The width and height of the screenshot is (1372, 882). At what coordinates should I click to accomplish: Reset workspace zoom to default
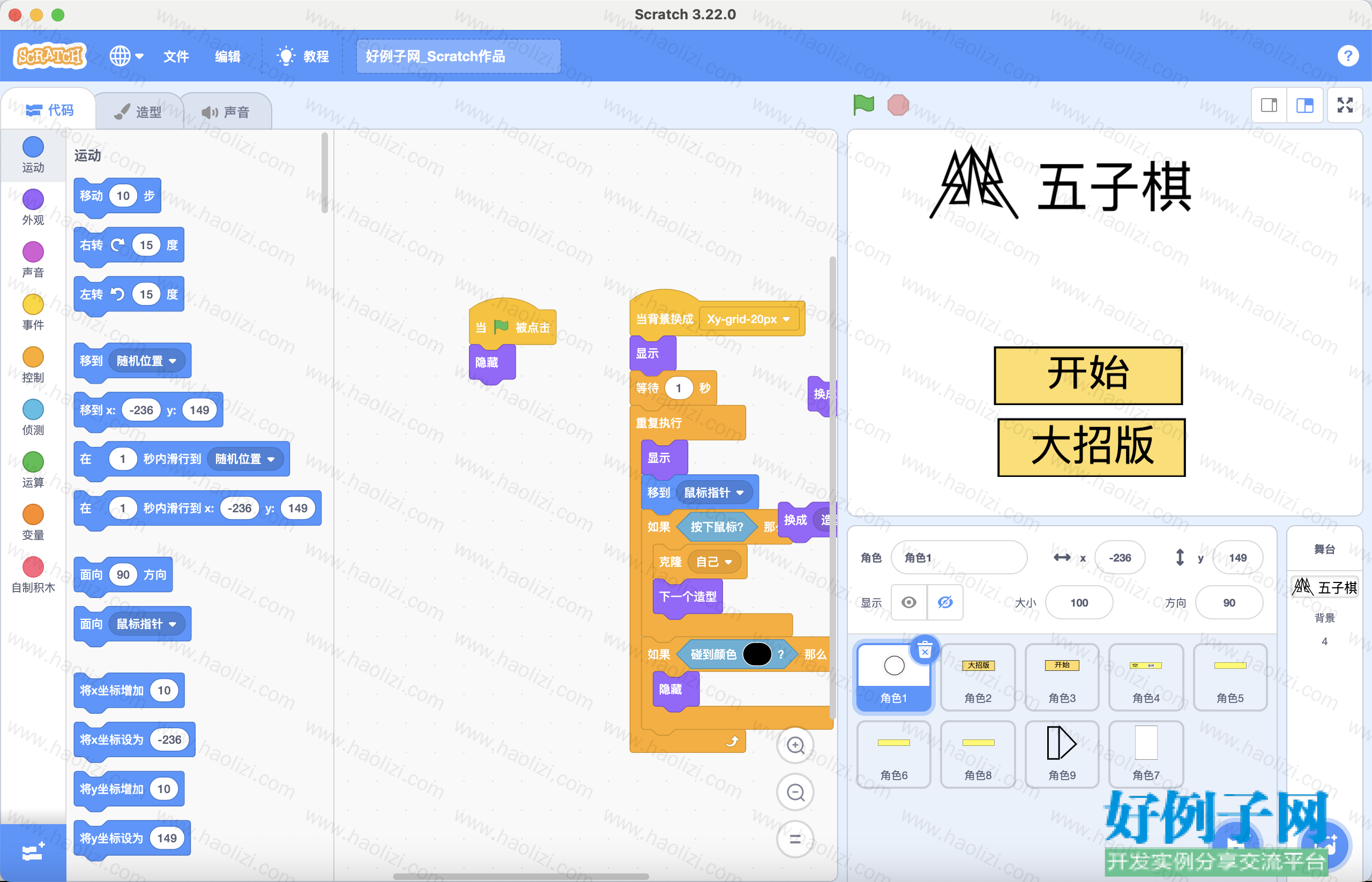[795, 840]
